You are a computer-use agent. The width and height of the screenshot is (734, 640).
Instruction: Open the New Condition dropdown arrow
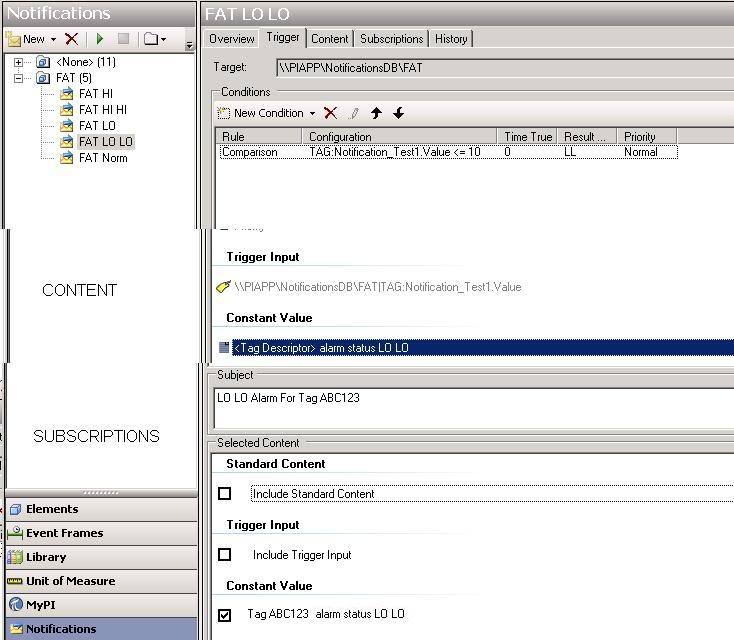[312, 113]
